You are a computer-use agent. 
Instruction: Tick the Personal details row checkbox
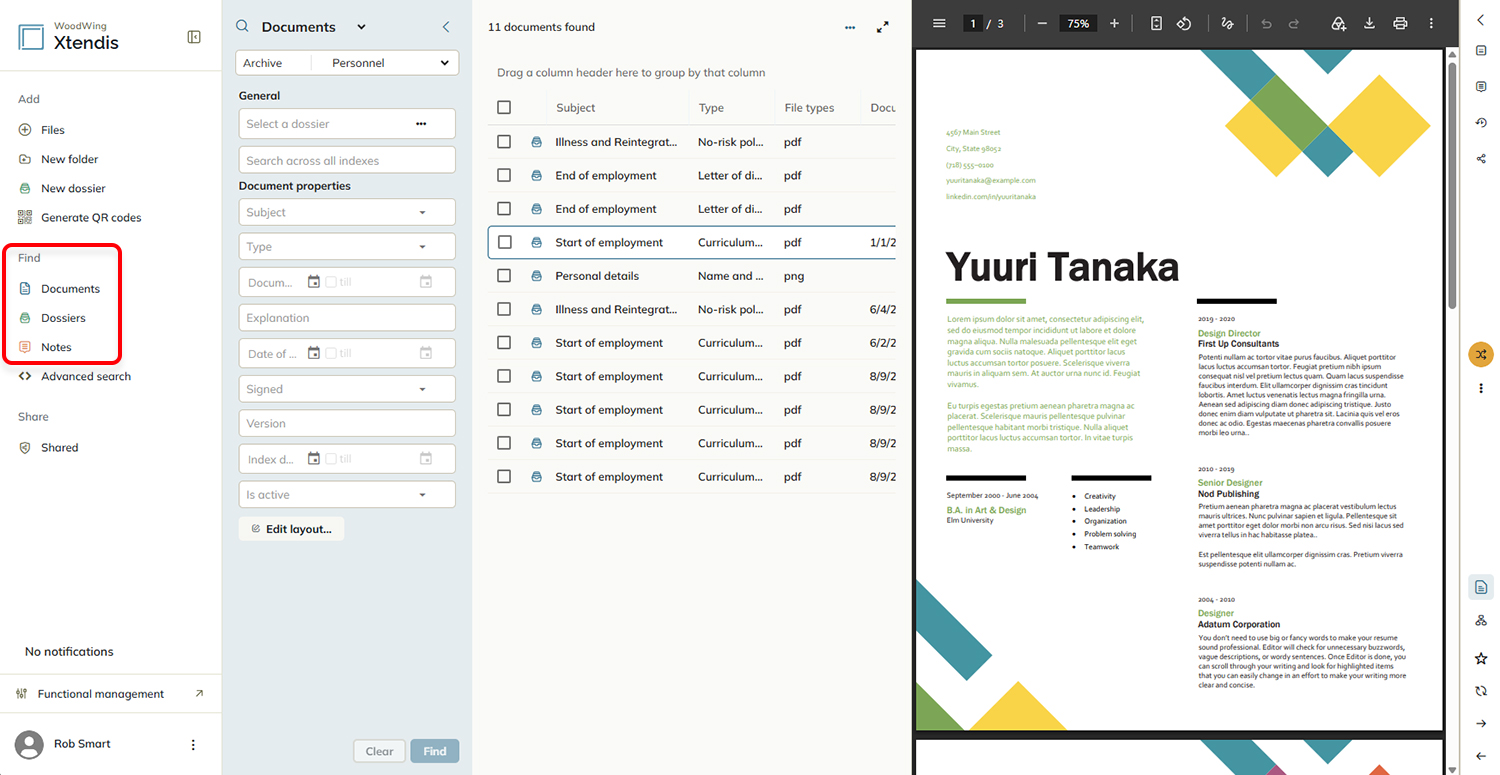[x=504, y=275]
